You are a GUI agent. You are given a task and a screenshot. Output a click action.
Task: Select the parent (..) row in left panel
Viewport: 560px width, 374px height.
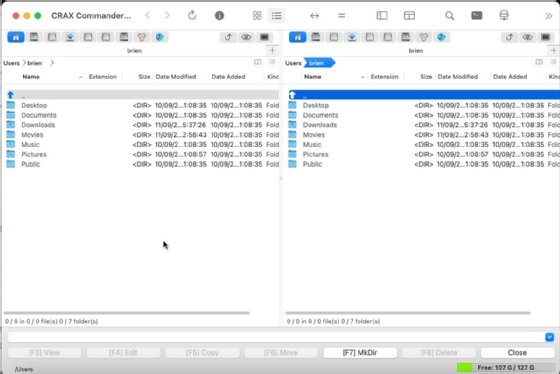coord(142,95)
